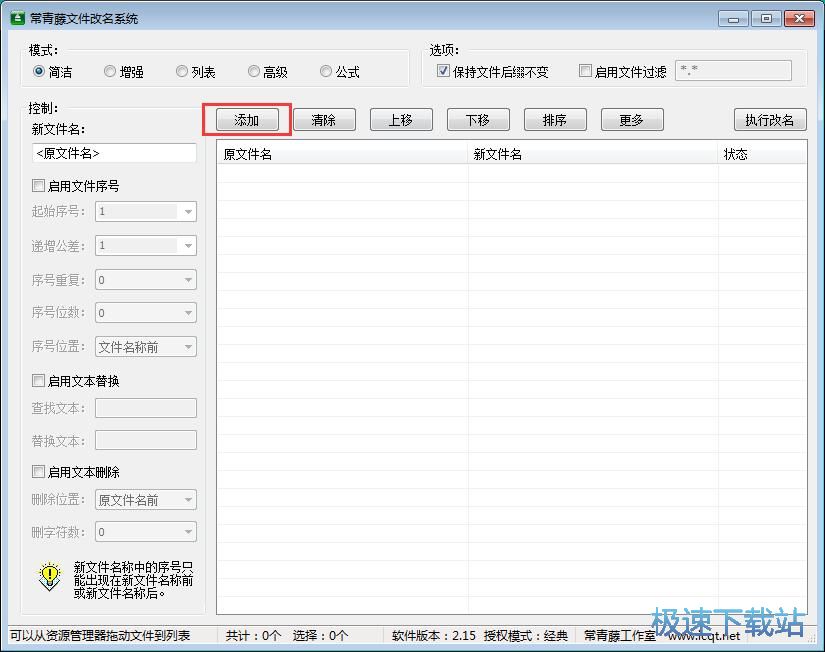This screenshot has height=652, width=825.
Task: Select the 简洁 mode radio button
Action: (x=35, y=71)
